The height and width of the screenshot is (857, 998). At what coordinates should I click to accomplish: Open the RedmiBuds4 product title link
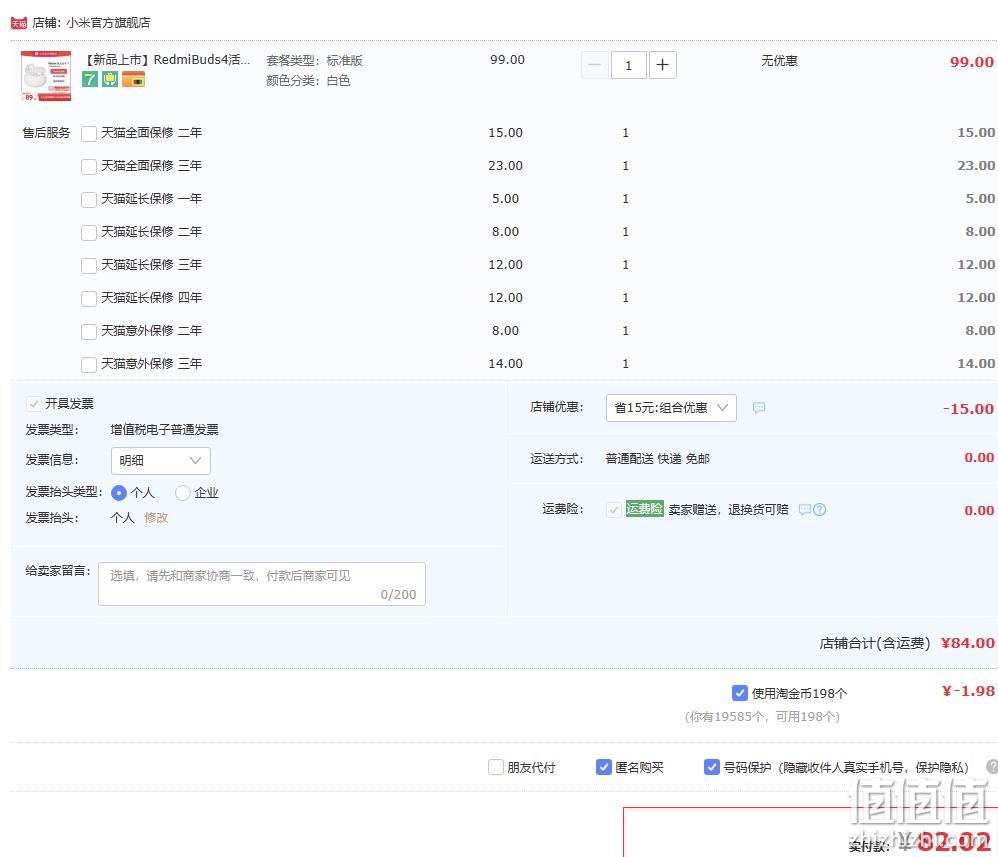click(x=167, y=60)
